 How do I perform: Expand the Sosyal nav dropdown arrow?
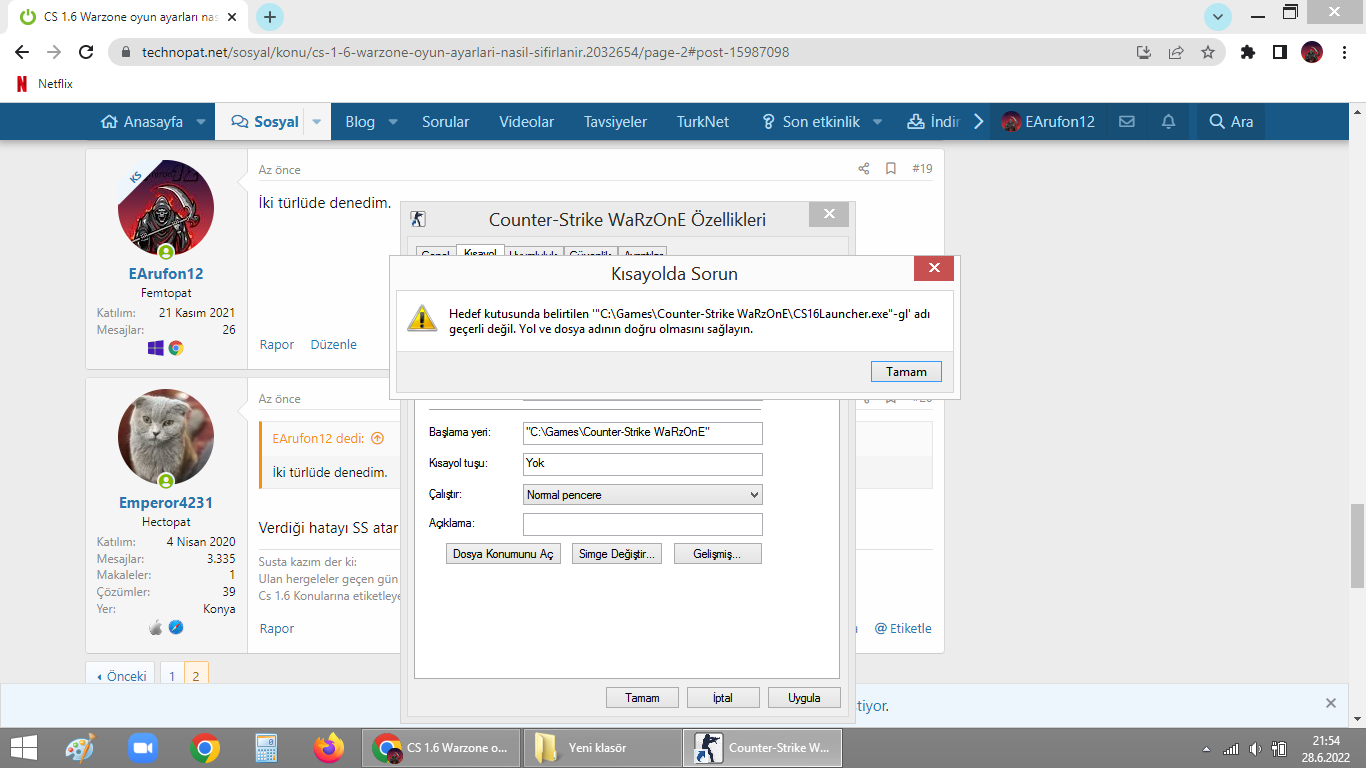(317, 122)
